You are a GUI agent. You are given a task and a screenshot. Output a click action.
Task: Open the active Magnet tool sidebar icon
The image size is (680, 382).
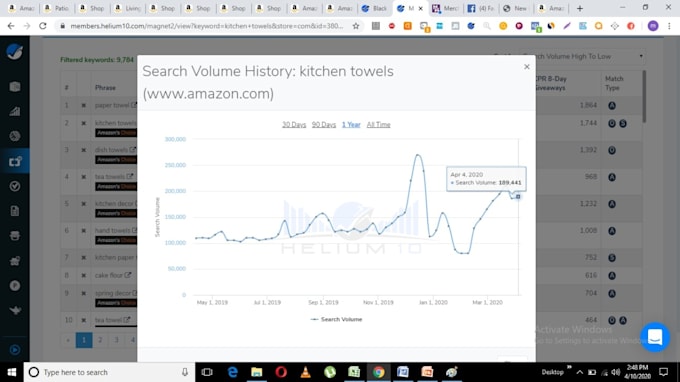[x=15, y=161]
